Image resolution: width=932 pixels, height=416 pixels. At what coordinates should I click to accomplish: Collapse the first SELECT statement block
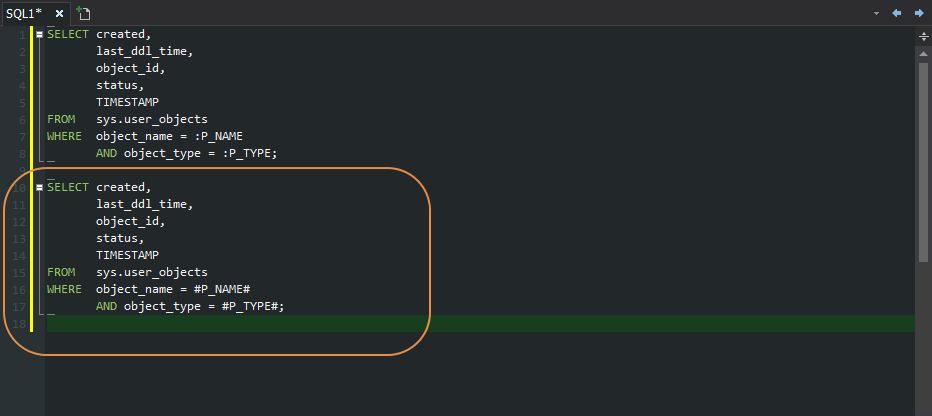(x=40, y=34)
